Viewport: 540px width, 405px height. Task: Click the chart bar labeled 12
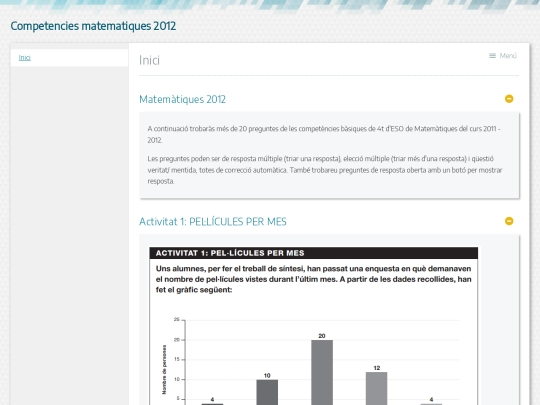[x=376, y=388]
